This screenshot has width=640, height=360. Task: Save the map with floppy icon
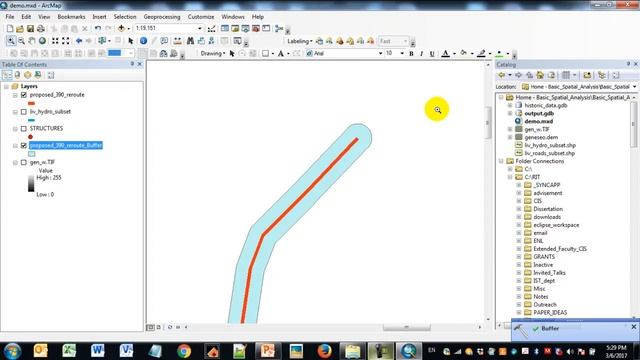30,29
